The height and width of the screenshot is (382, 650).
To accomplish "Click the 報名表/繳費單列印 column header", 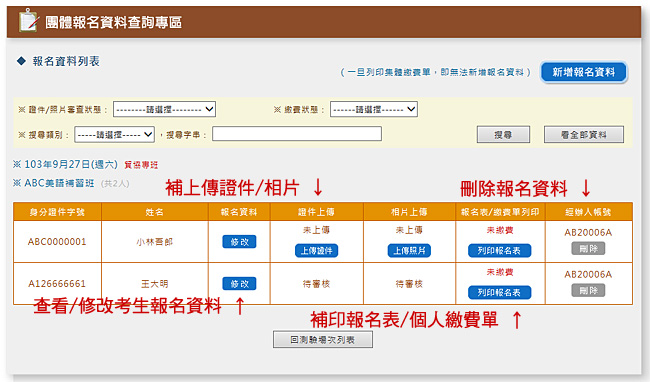I will click(x=500, y=212).
